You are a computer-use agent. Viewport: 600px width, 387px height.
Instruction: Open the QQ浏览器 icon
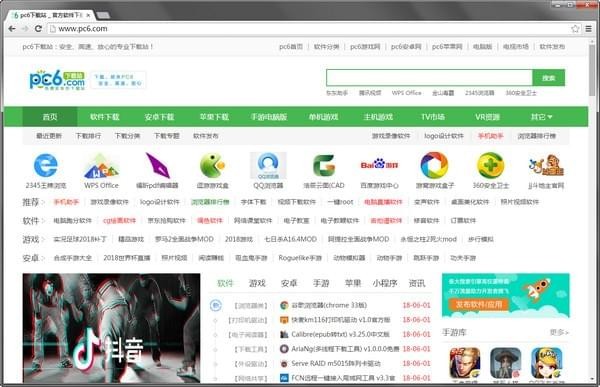pyautogui.click(x=268, y=166)
